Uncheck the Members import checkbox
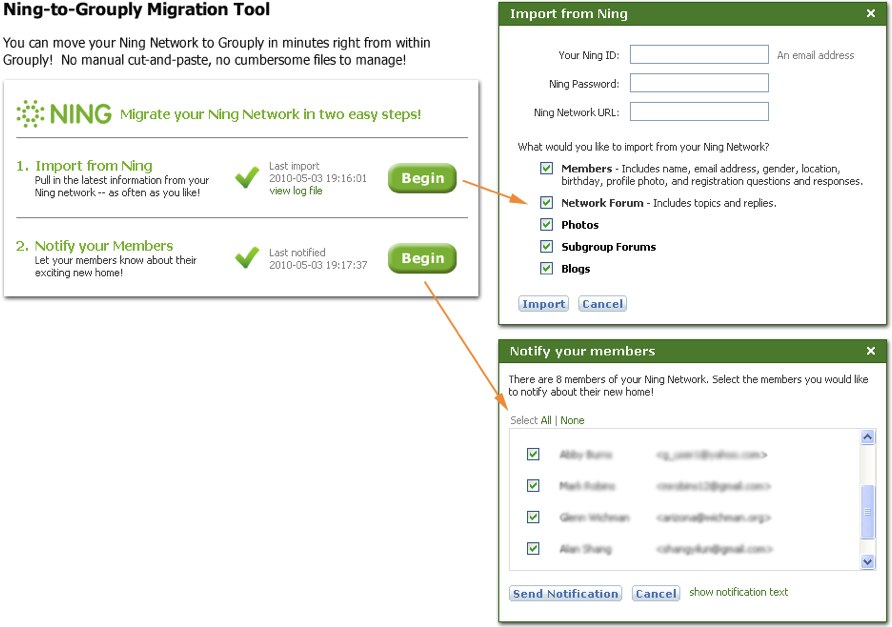The image size is (892, 627). pyautogui.click(x=546, y=168)
